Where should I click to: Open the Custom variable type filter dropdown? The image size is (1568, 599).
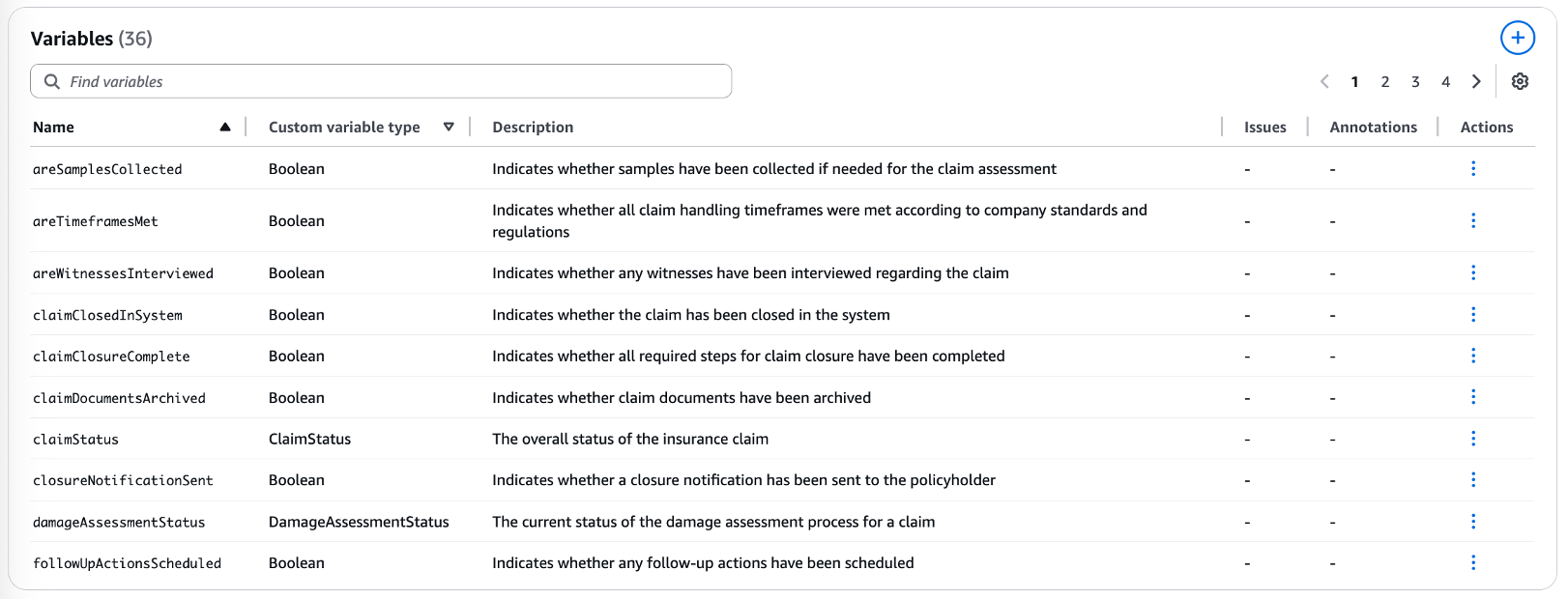click(449, 127)
